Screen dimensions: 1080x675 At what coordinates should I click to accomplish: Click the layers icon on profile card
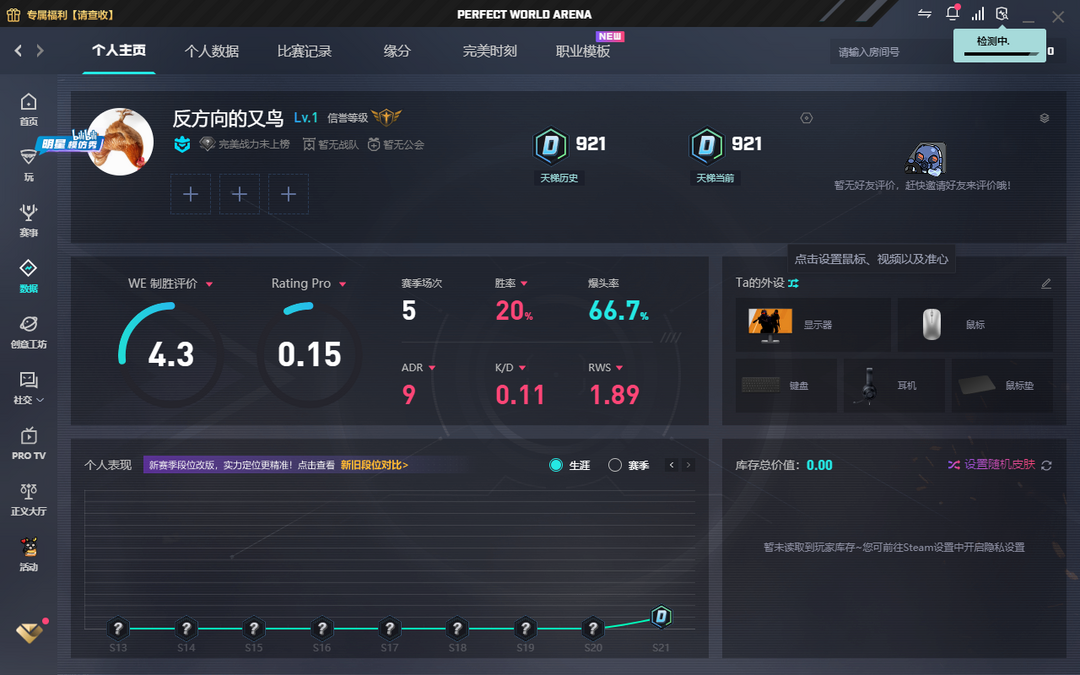tap(1044, 118)
